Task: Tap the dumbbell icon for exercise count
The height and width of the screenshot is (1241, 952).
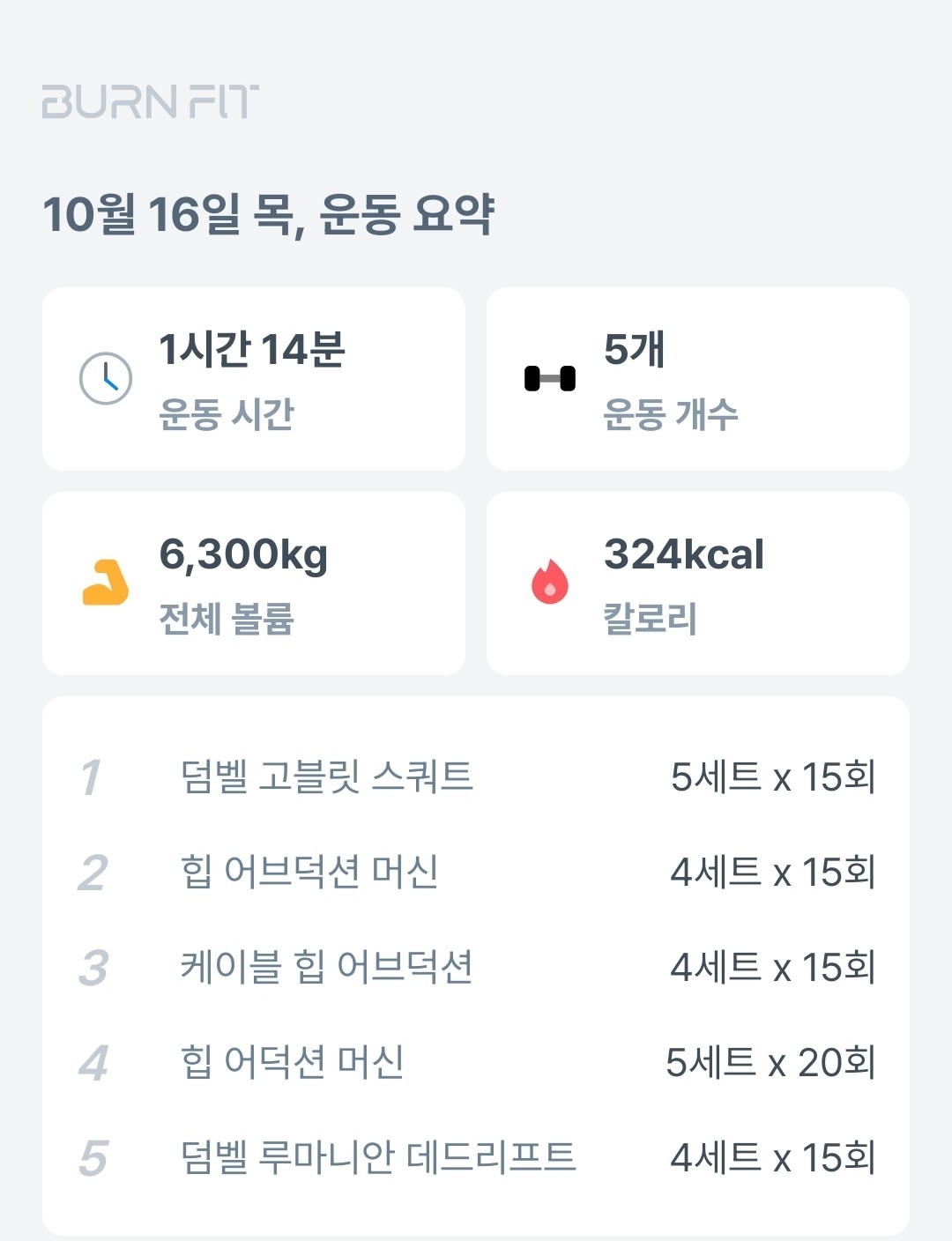Action: (x=550, y=379)
